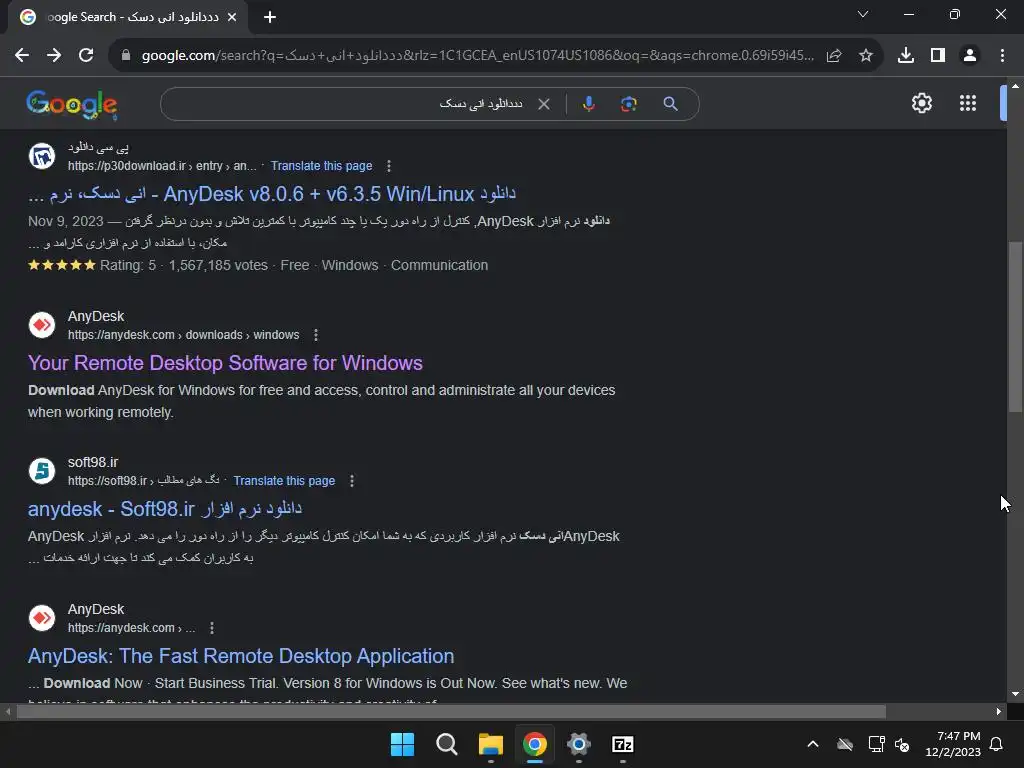
Task: Translate the p30download result page
Action: point(321,166)
